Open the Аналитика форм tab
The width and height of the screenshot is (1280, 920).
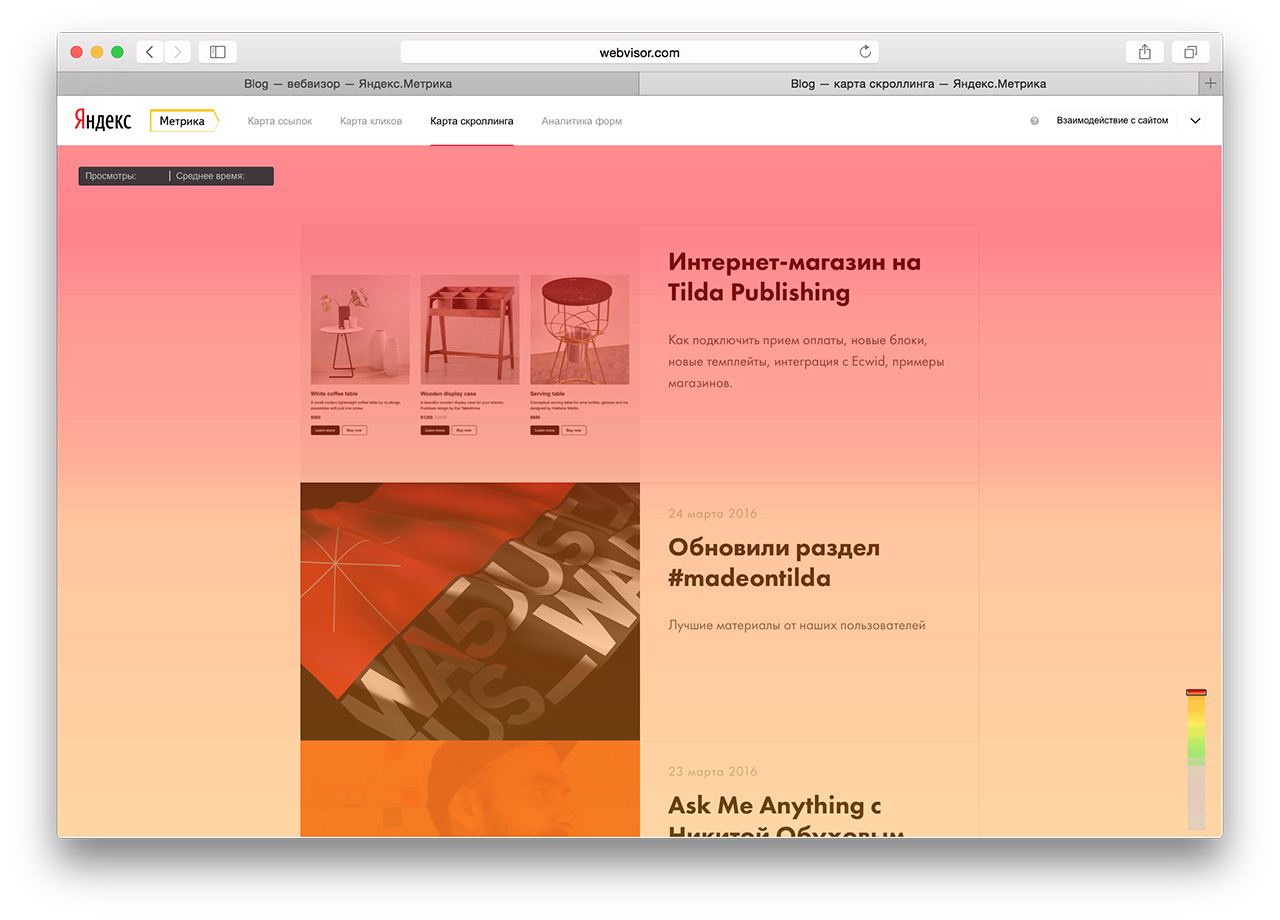(581, 121)
